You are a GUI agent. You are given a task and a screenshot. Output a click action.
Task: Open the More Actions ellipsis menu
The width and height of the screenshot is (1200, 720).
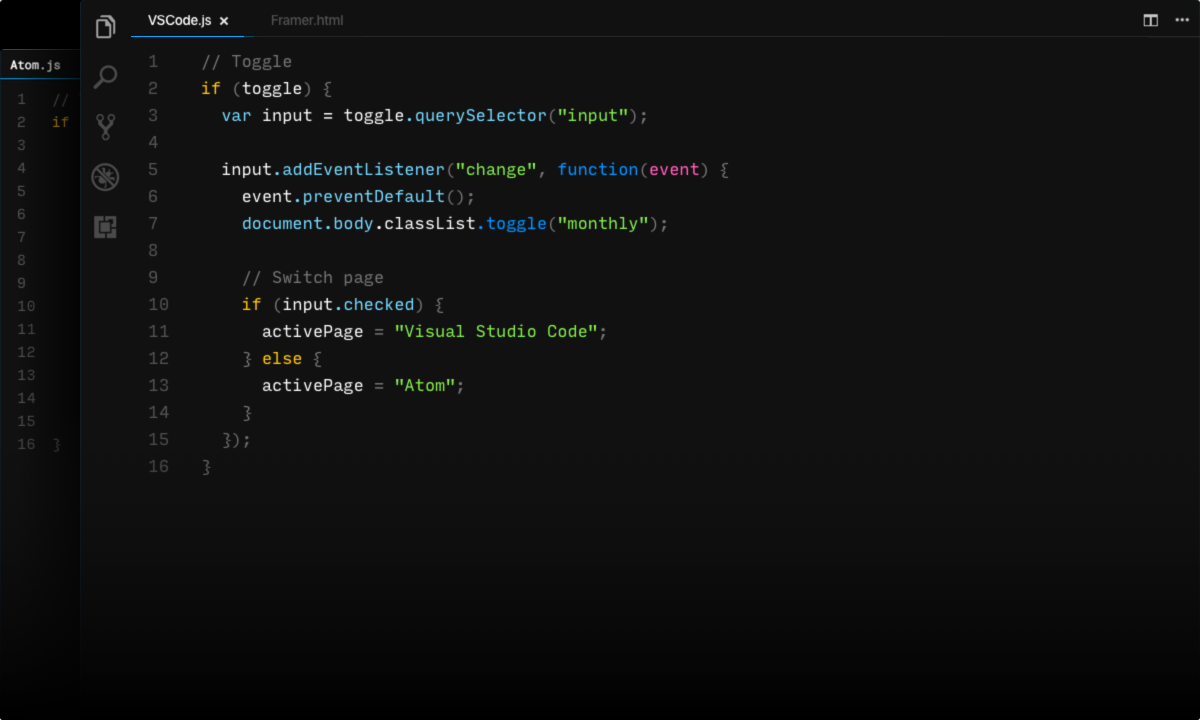click(x=1181, y=20)
